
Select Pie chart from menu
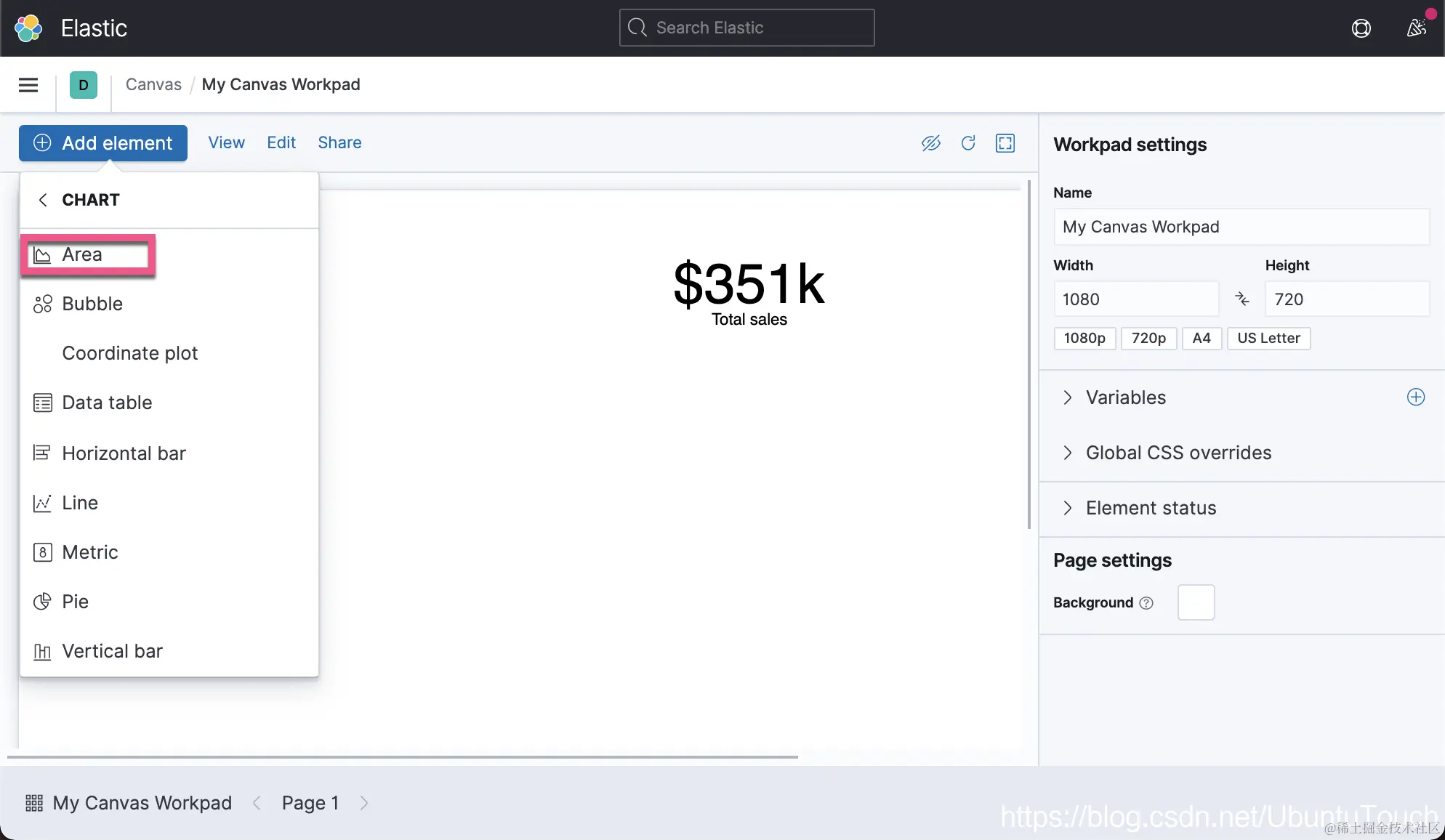click(x=75, y=602)
